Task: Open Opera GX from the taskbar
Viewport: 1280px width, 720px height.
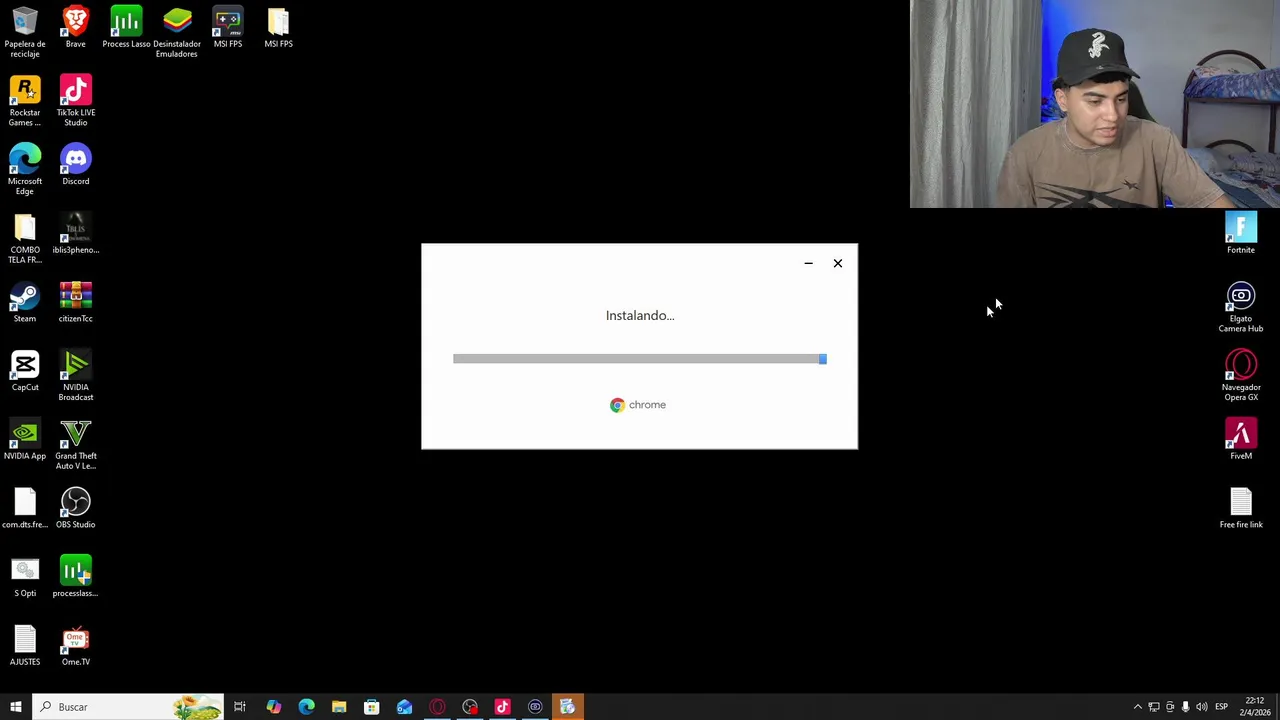Action: tap(437, 707)
